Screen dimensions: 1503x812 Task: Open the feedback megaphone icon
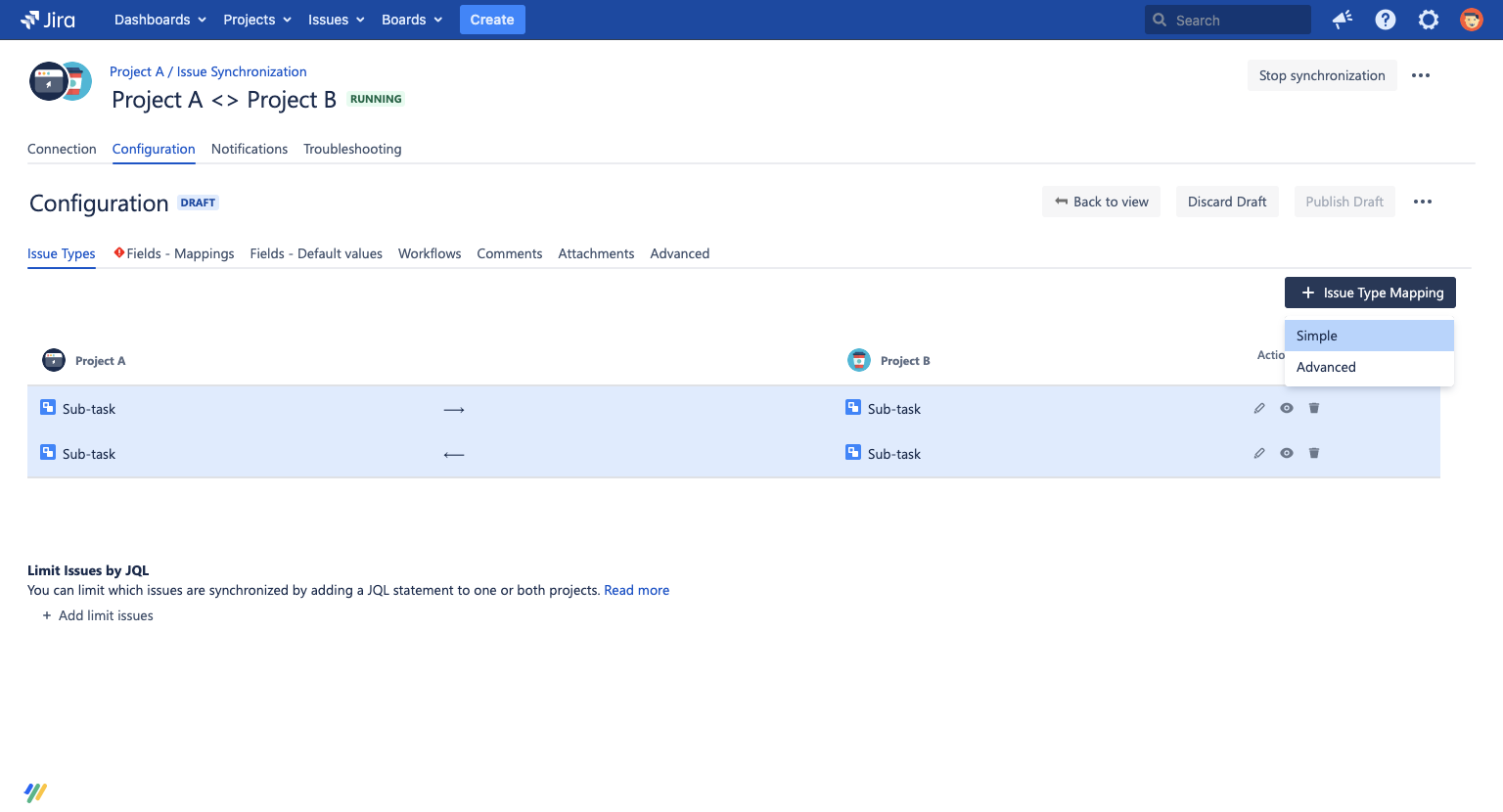coord(1342,20)
